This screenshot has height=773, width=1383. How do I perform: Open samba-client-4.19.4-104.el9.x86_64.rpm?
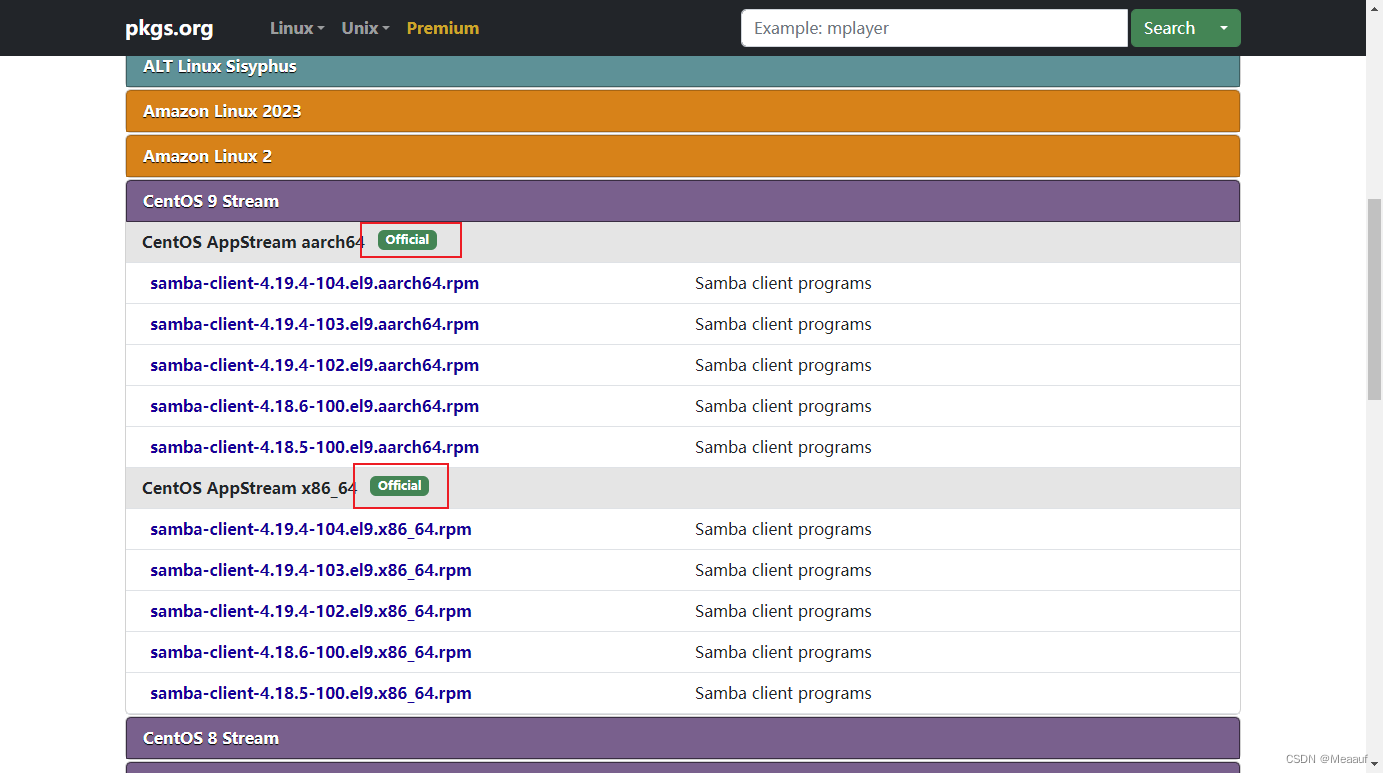click(311, 529)
